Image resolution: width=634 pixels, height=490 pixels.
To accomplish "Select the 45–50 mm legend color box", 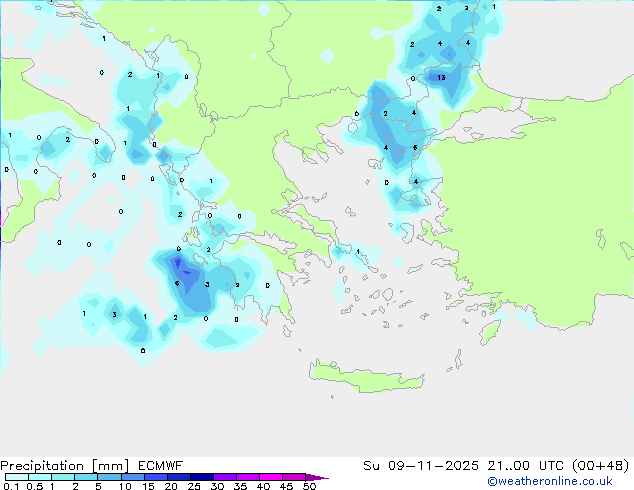I will (x=294, y=477).
